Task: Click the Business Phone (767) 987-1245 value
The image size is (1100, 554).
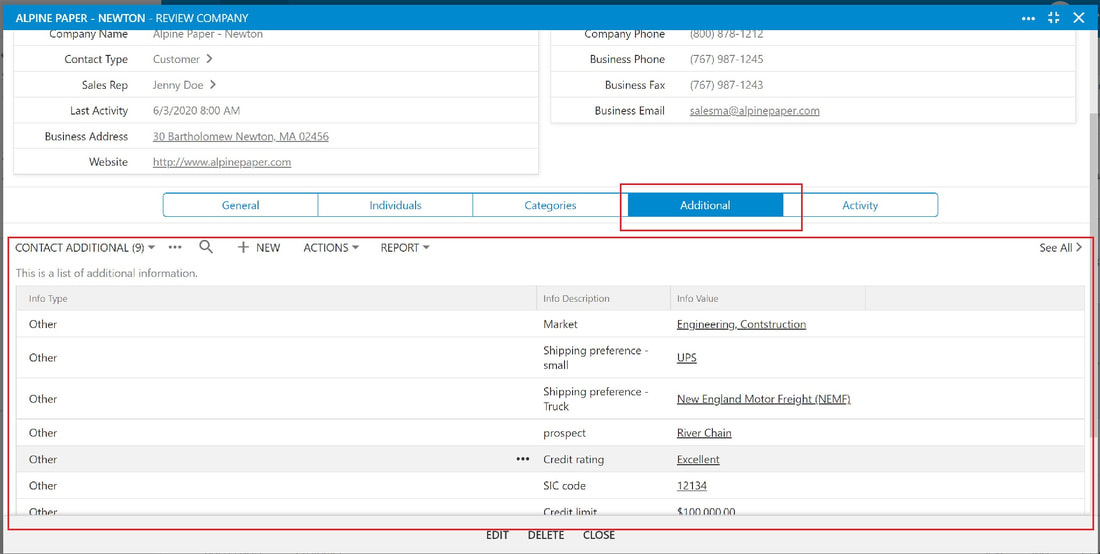Action: 726,59
